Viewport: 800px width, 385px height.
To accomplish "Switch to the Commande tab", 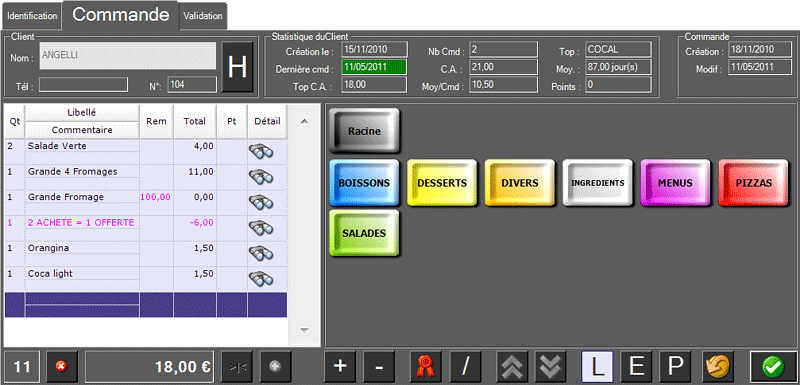I will pos(120,15).
